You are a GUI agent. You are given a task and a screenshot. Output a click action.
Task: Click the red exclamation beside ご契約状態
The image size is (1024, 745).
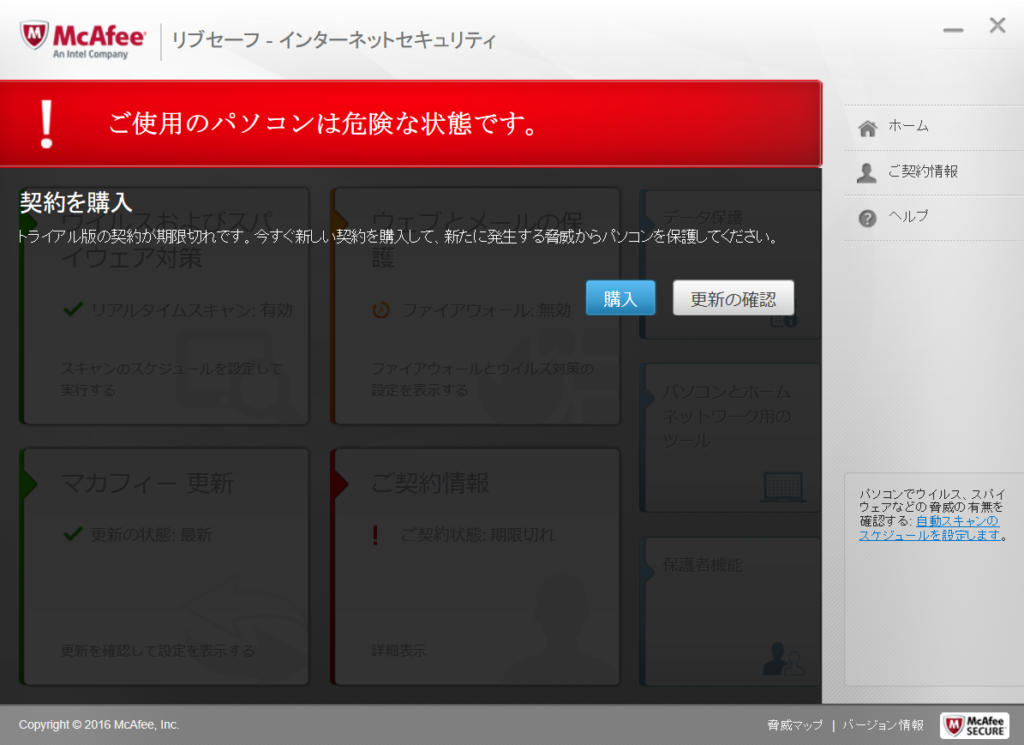point(375,535)
